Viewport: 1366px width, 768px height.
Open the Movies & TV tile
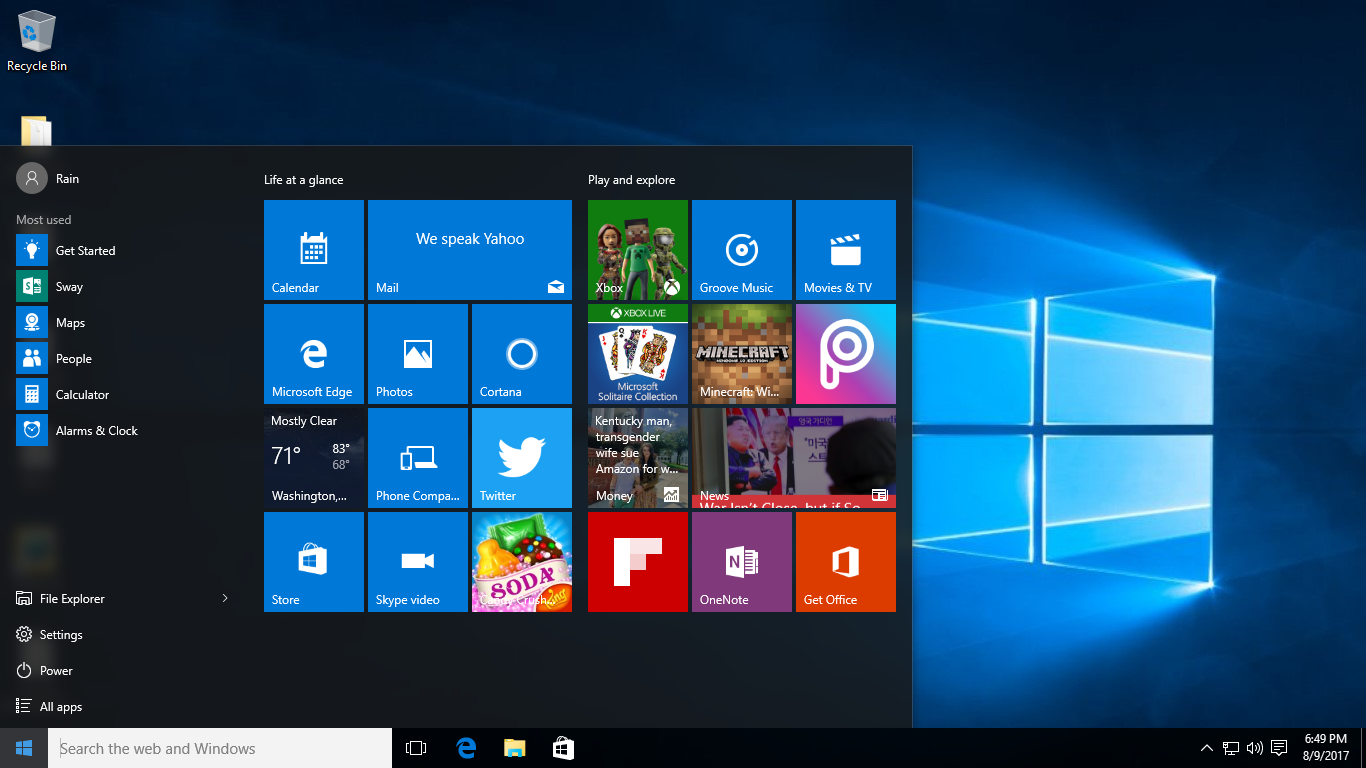846,250
